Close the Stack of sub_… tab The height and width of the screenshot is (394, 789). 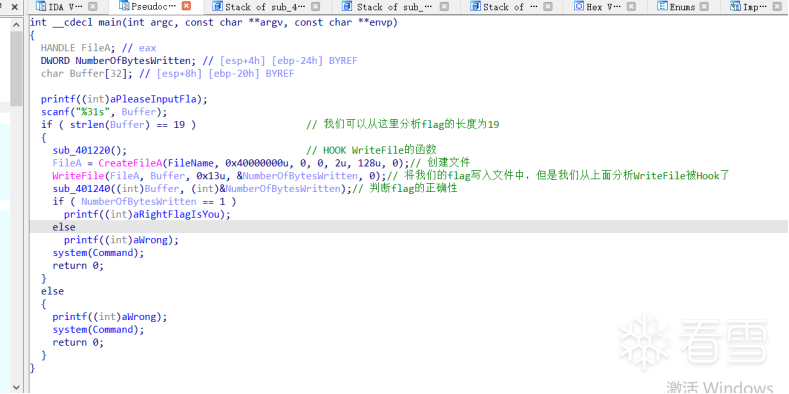pyautogui.click(x=444, y=7)
